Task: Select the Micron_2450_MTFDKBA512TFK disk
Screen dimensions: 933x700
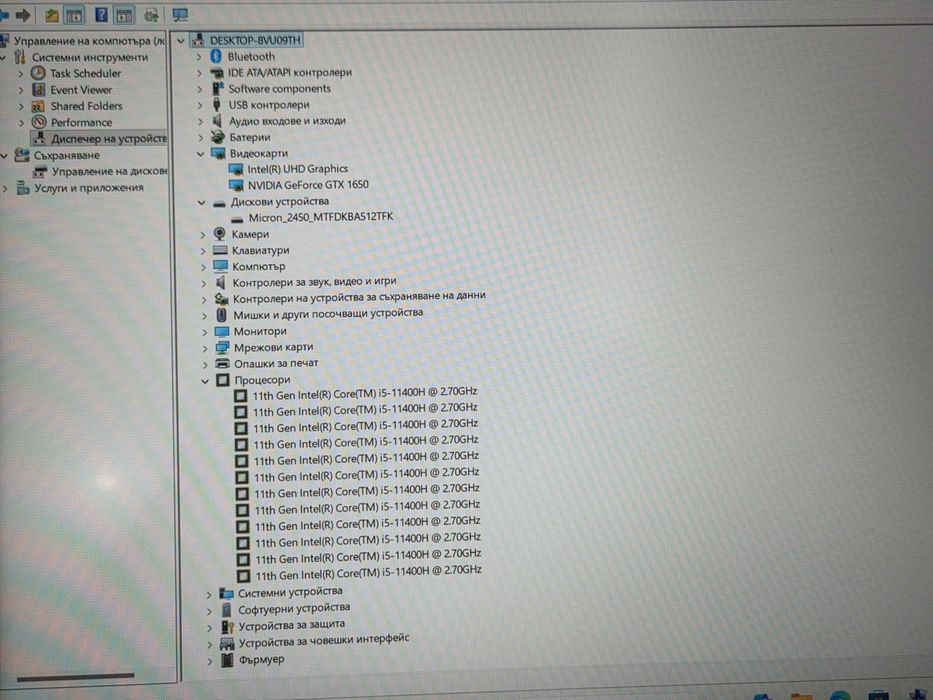Action: tap(321, 217)
